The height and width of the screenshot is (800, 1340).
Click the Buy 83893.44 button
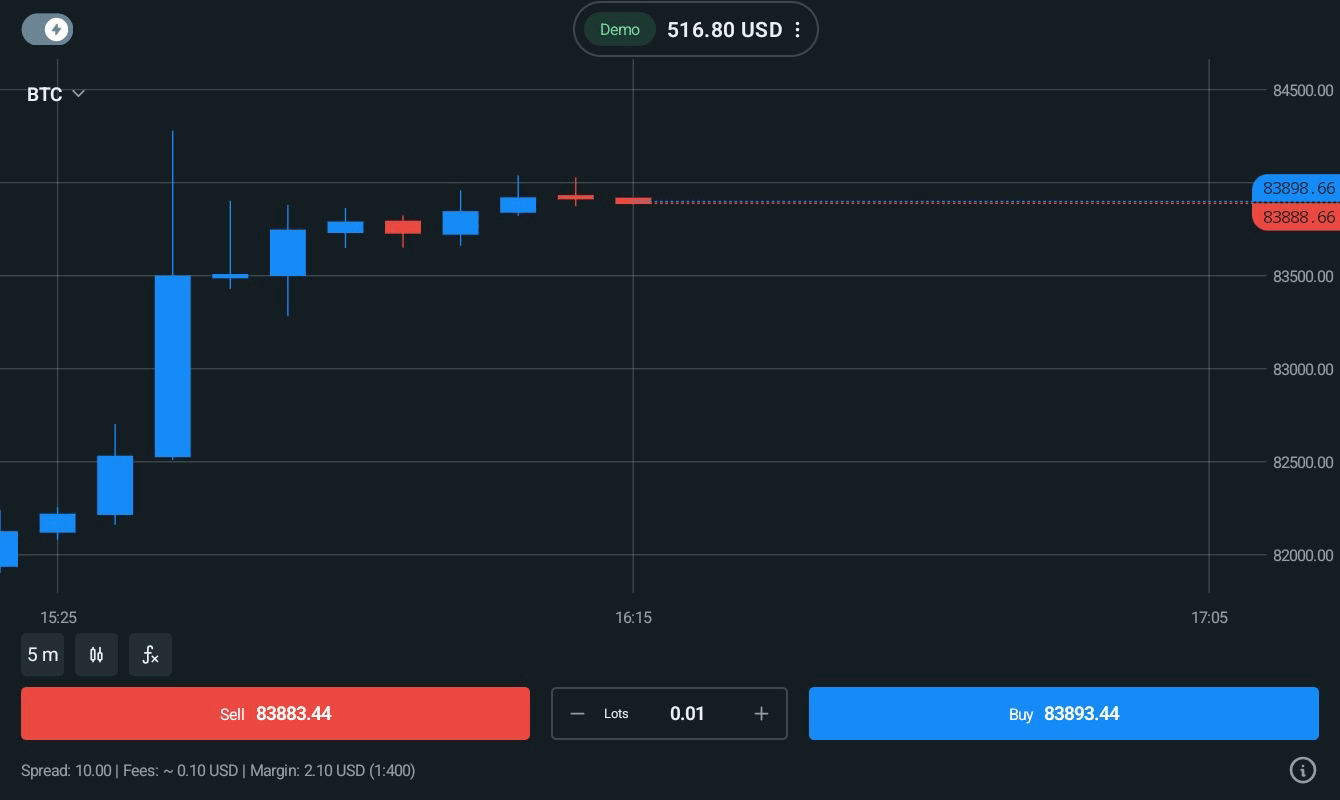1064,714
